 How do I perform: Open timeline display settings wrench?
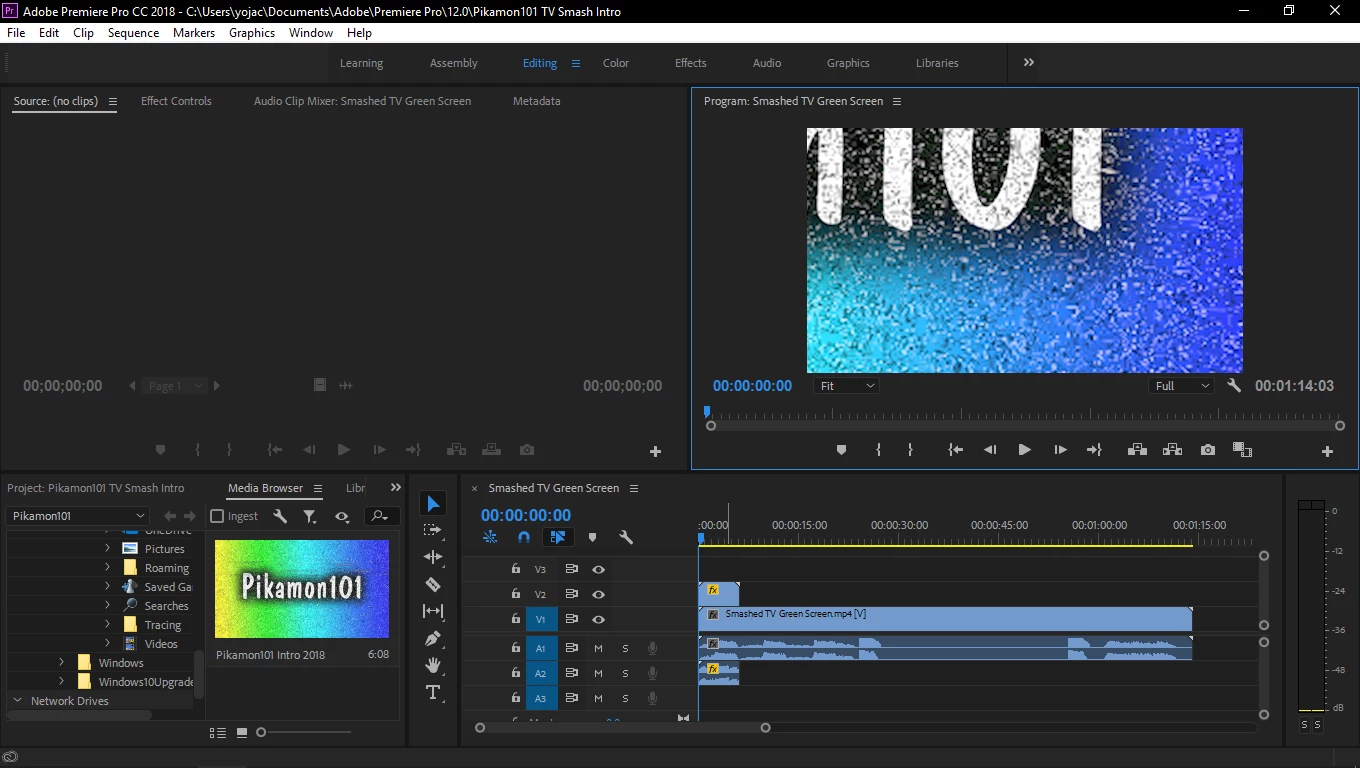pyautogui.click(x=626, y=537)
